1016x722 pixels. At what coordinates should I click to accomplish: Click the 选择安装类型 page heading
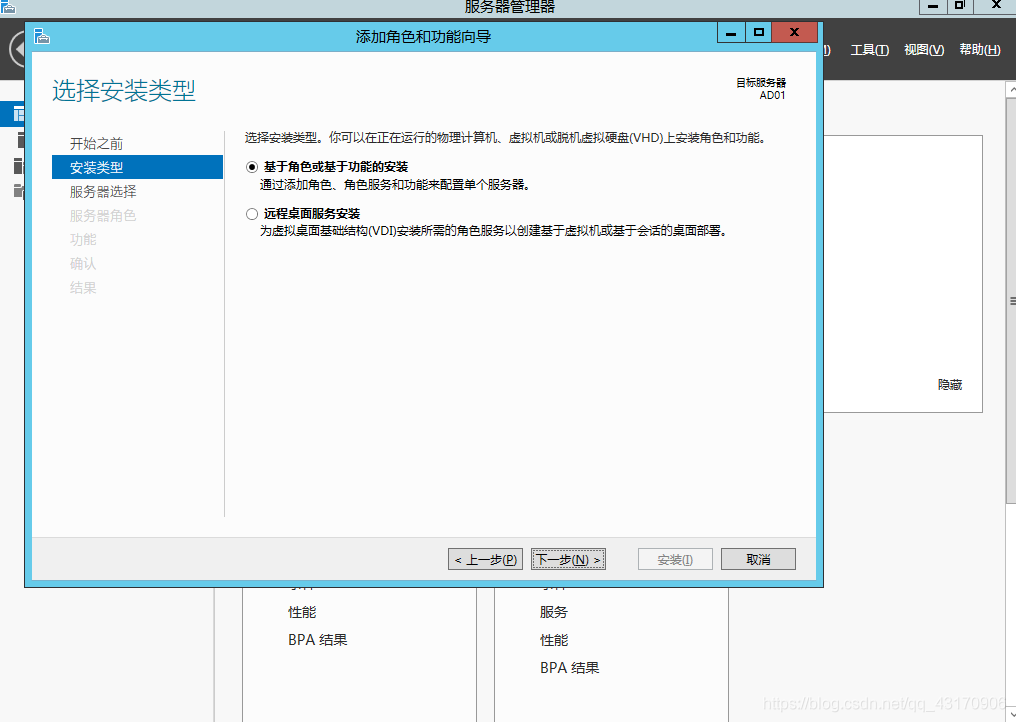(x=124, y=91)
